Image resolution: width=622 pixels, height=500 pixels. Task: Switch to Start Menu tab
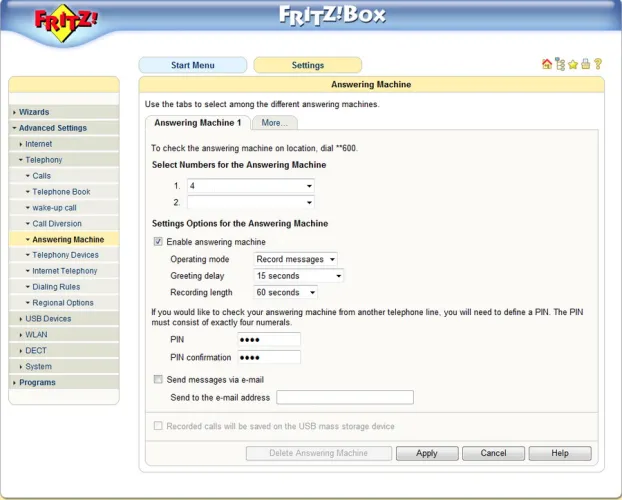(x=193, y=65)
